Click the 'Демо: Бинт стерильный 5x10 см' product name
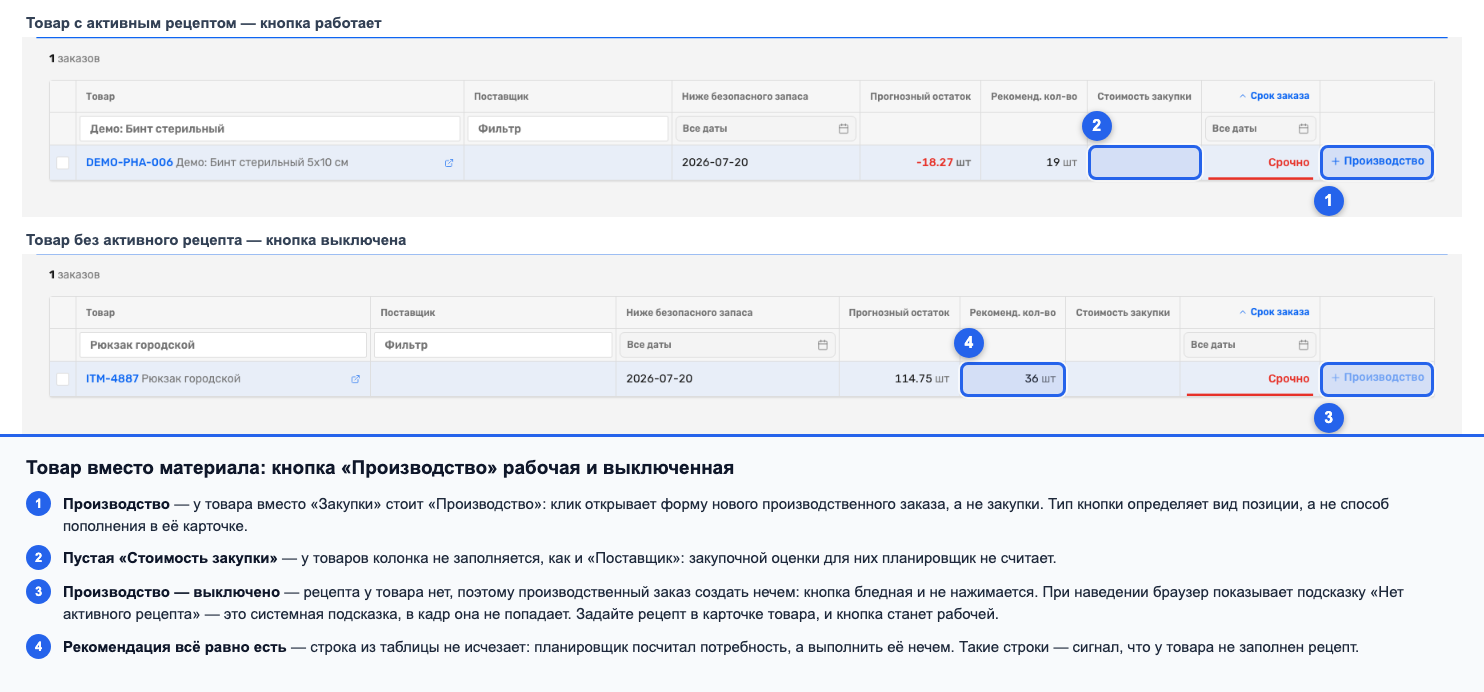Image resolution: width=1484 pixels, height=692 pixels. [262, 162]
